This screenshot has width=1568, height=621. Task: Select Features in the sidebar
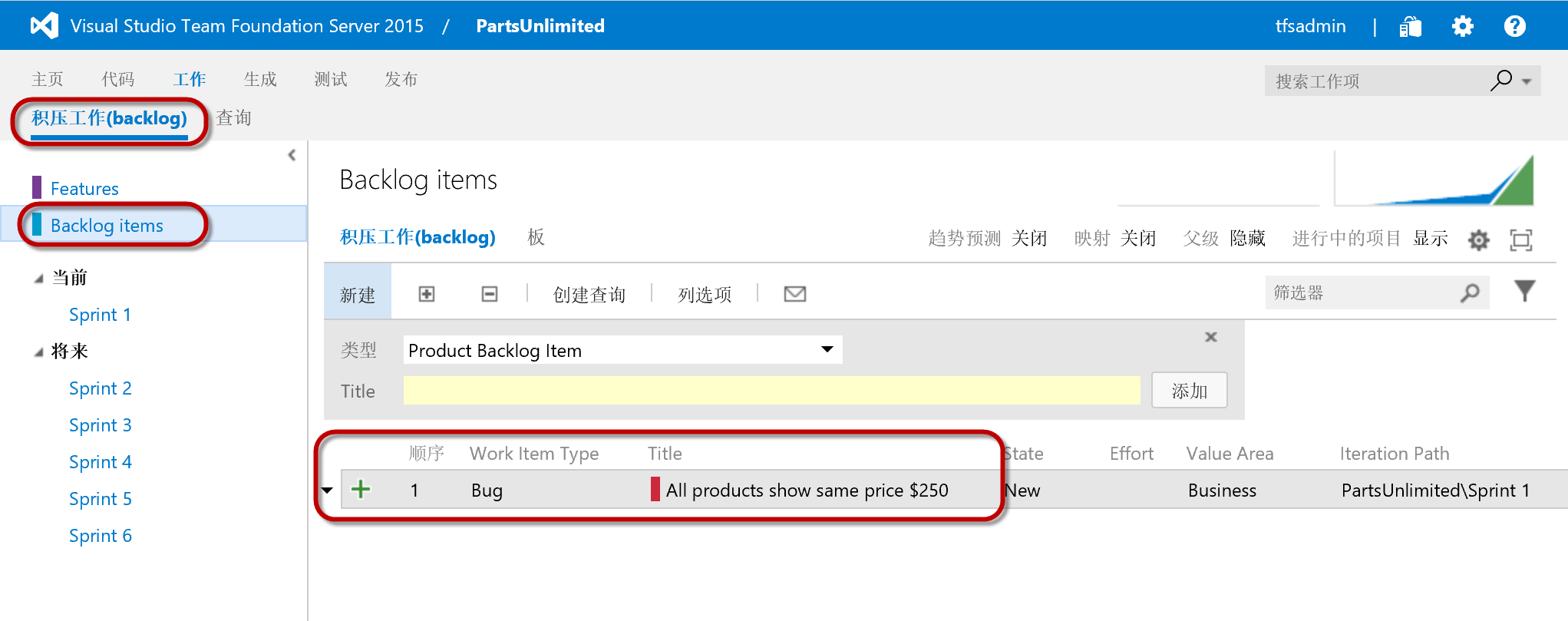tap(84, 188)
